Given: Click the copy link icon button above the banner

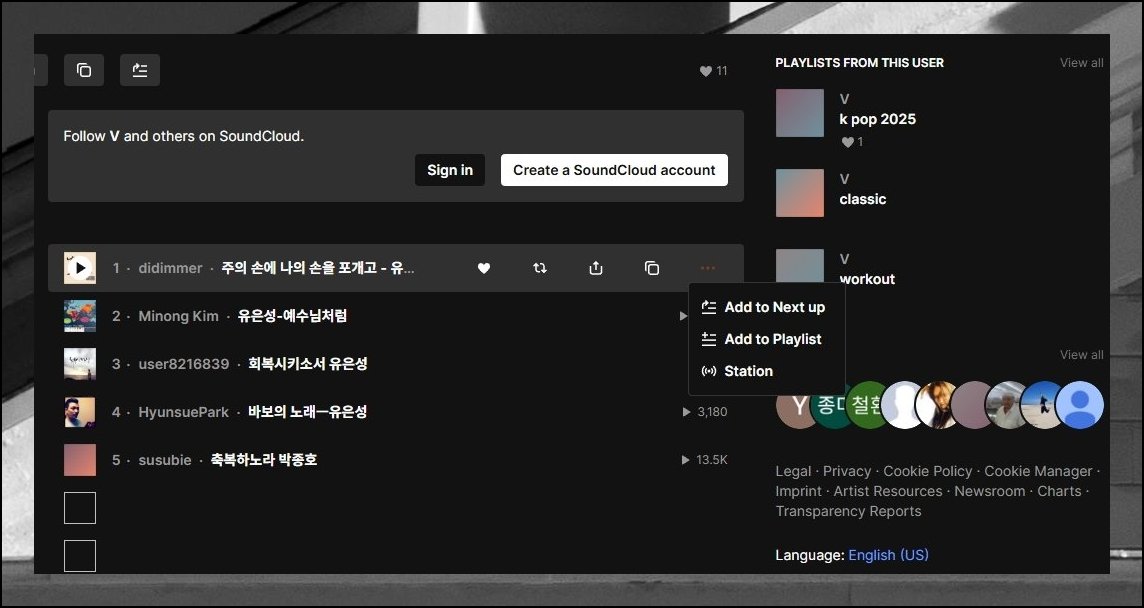Looking at the screenshot, I should 84,70.
